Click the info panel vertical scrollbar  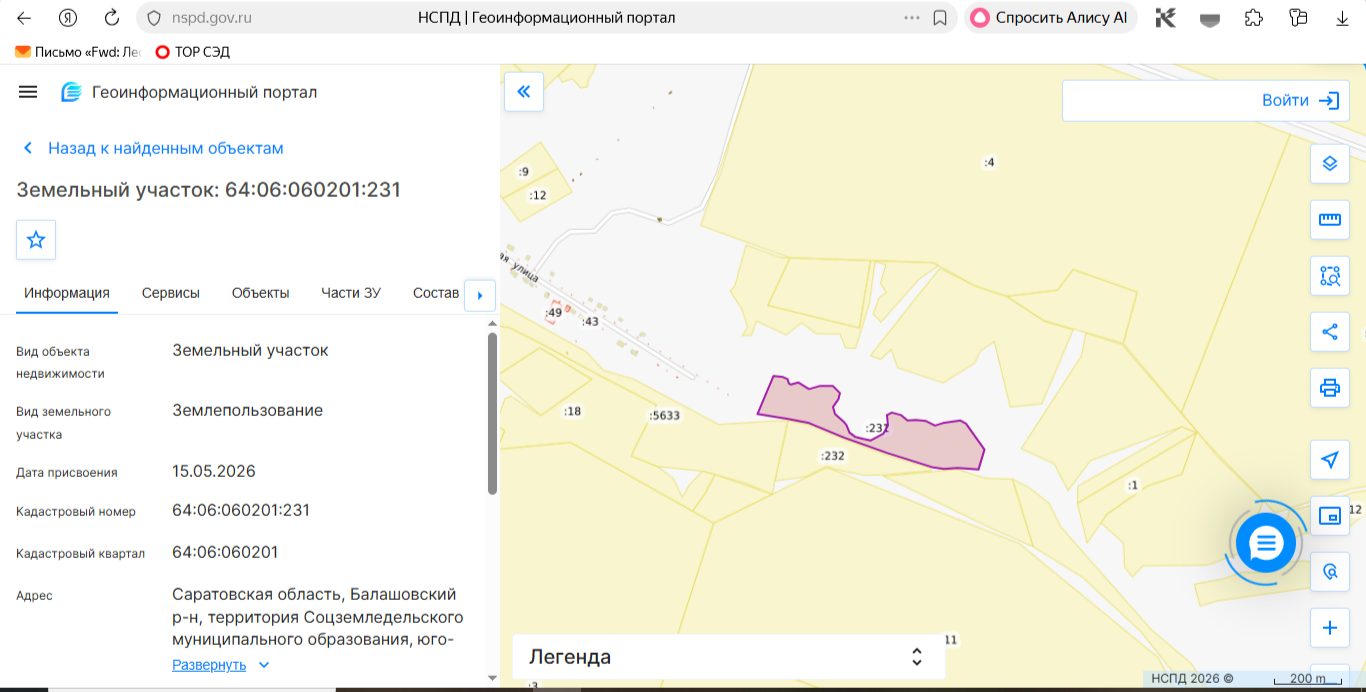coord(492,413)
